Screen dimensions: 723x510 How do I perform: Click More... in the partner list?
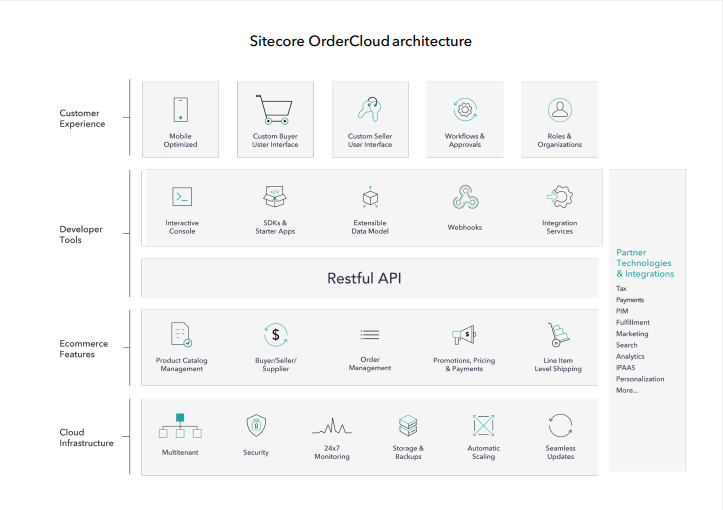[x=627, y=390]
